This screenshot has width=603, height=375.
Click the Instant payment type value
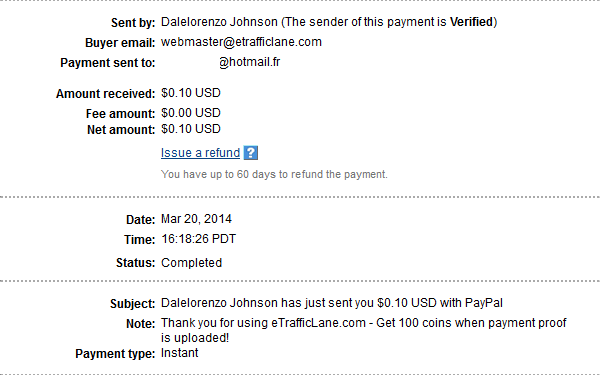coord(180,353)
